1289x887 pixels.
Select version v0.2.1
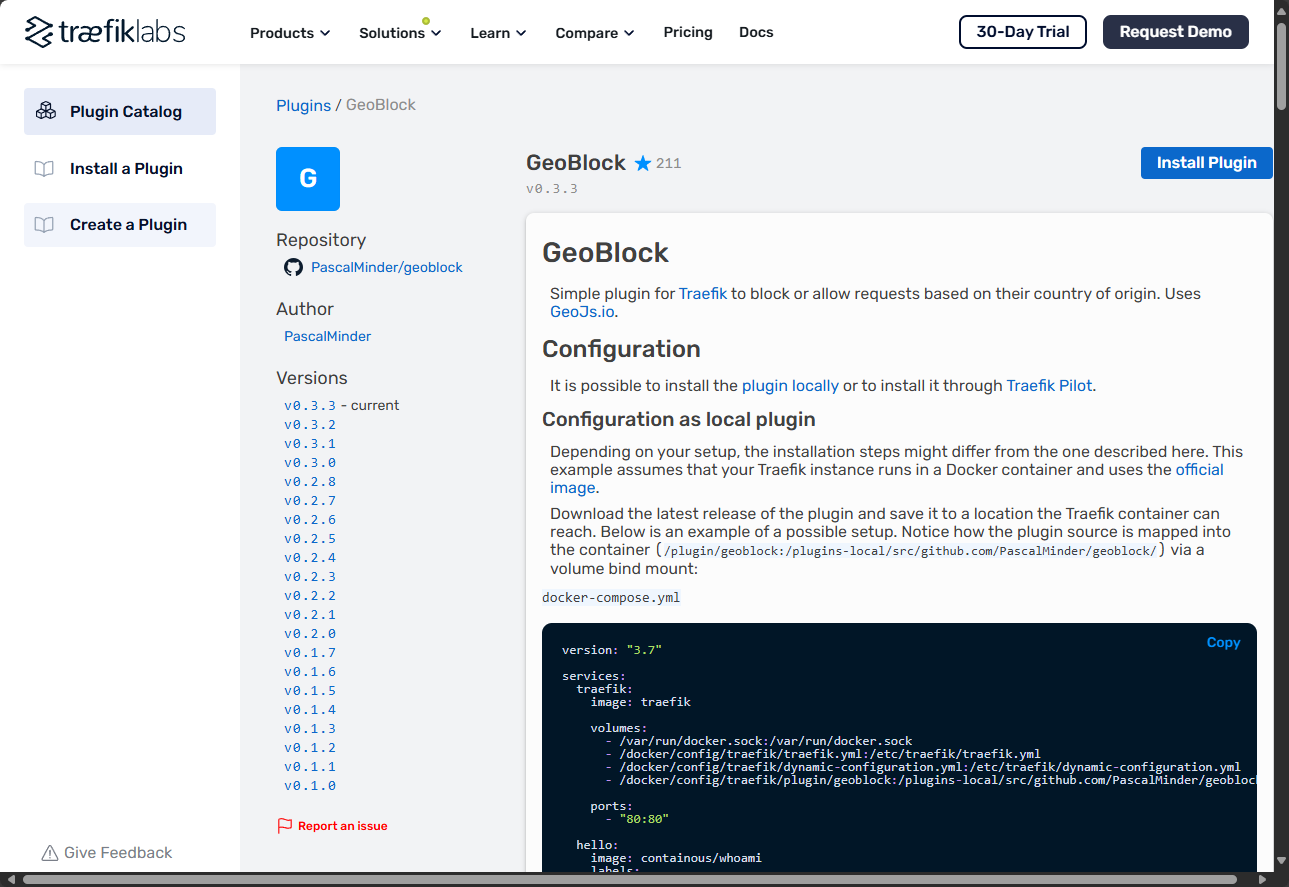[x=310, y=614]
